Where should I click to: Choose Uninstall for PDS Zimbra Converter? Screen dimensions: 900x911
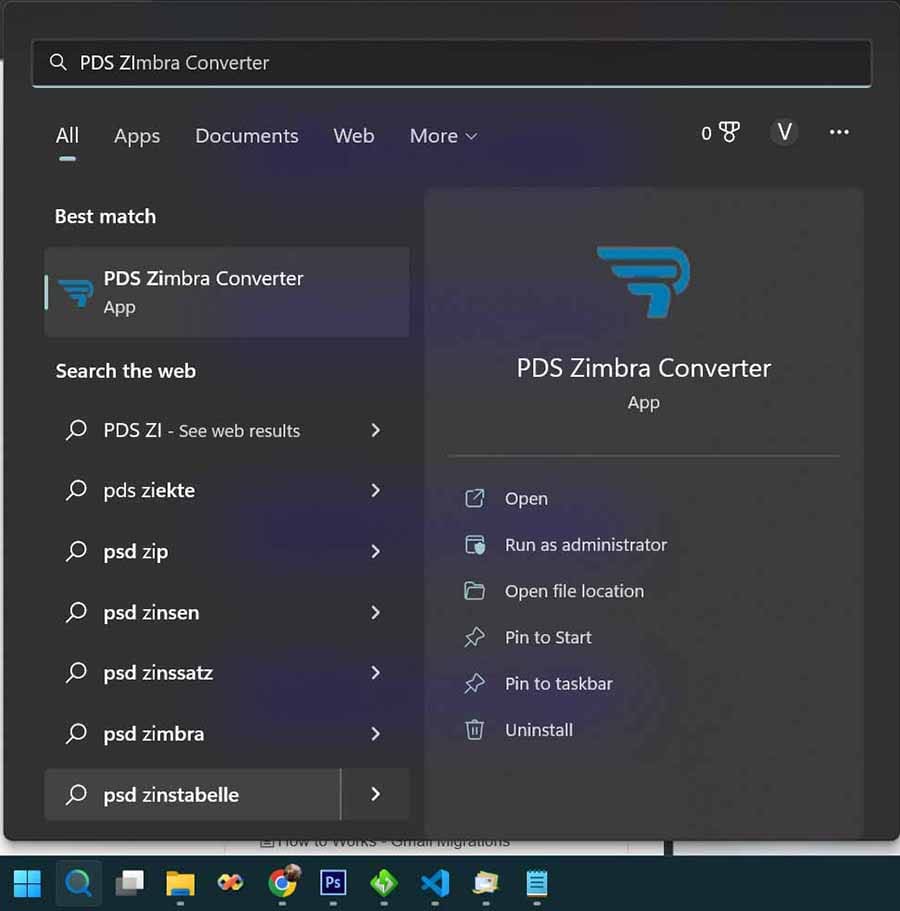point(539,730)
